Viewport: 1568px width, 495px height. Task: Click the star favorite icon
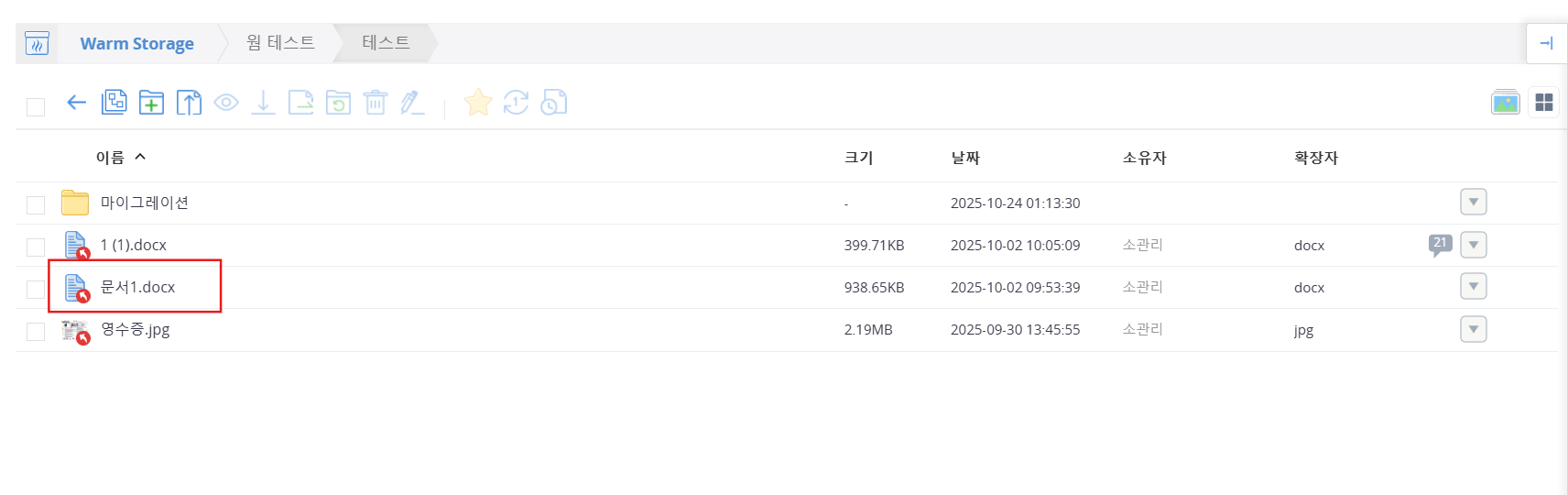(x=478, y=103)
